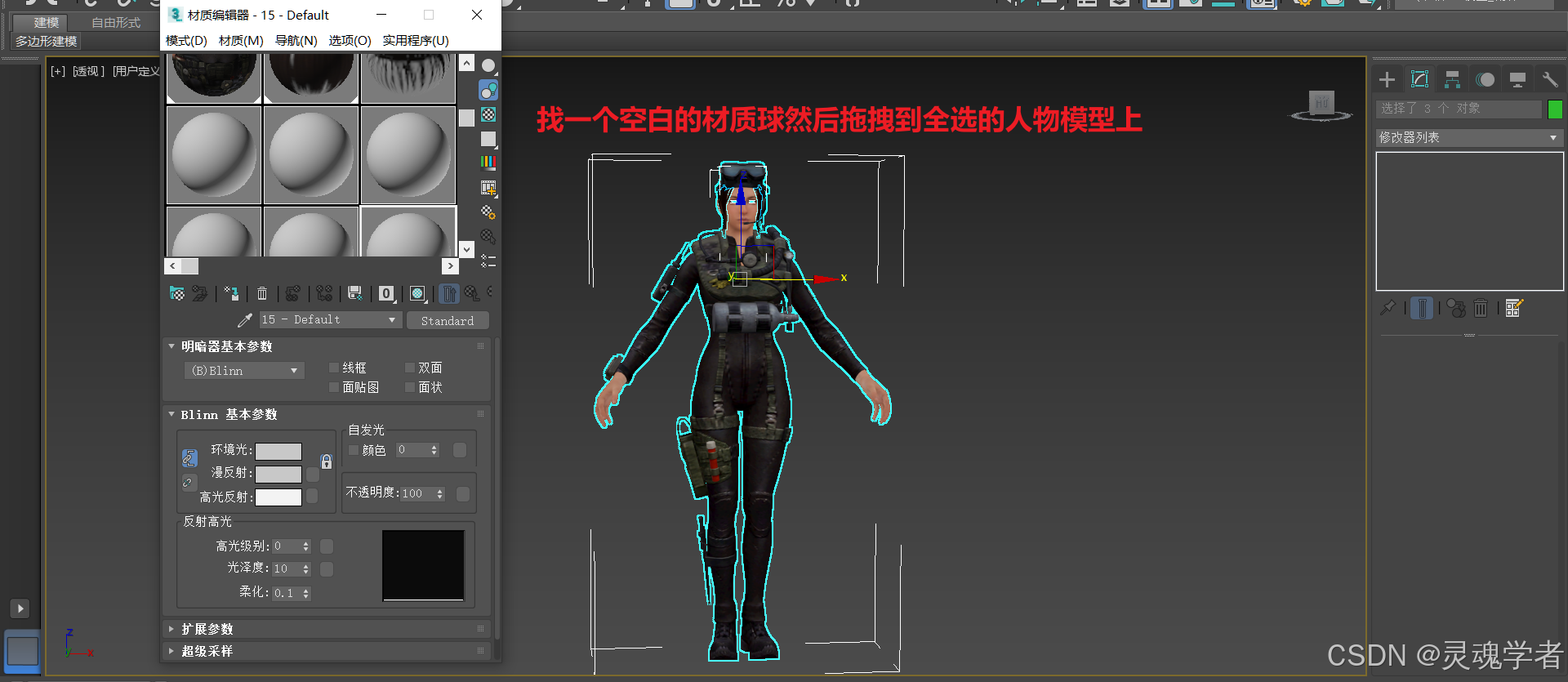This screenshot has width=1568, height=682.
Task: Open the Material/Map Navigator icon
Action: [488, 261]
